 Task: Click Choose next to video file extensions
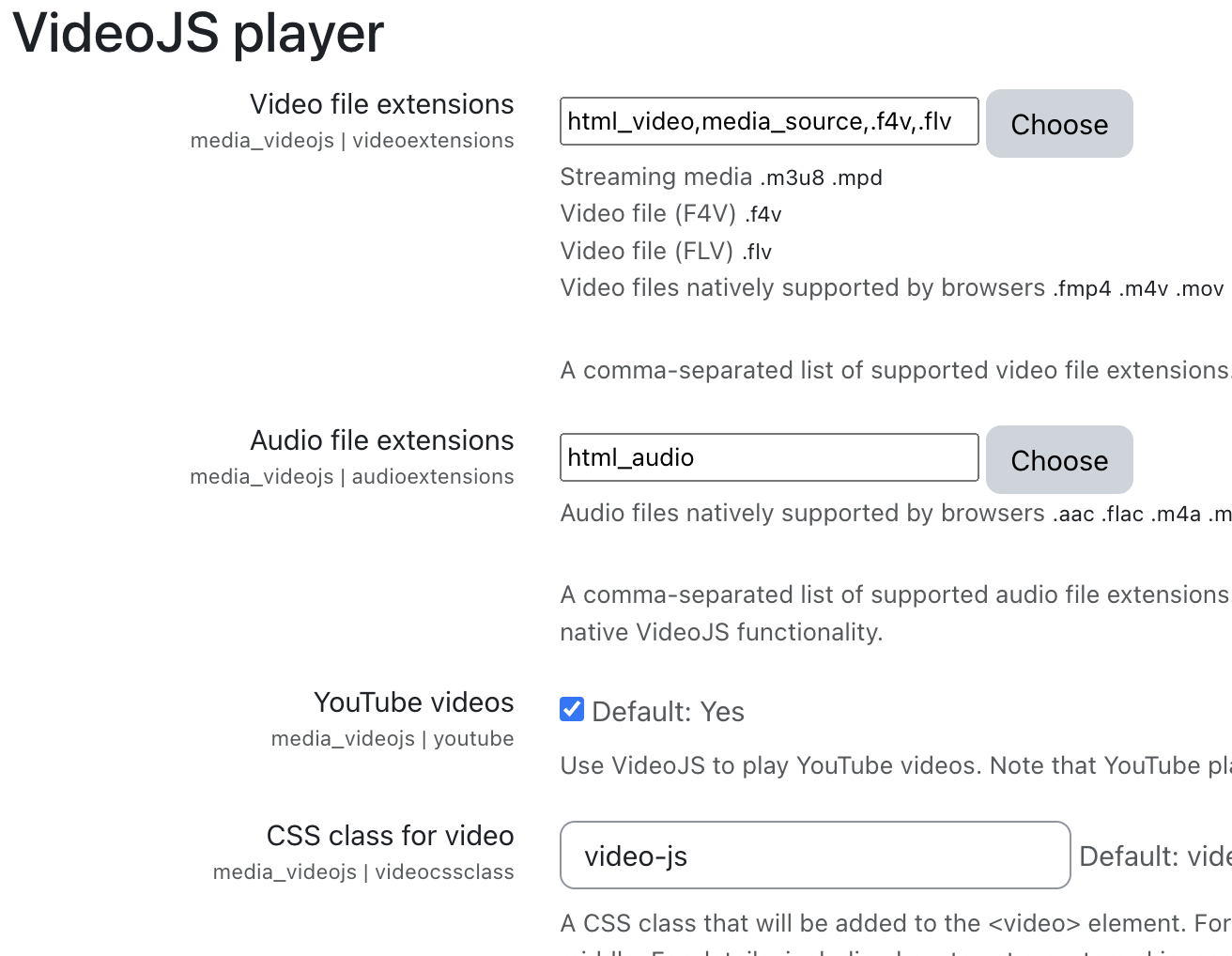[x=1059, y=124]
